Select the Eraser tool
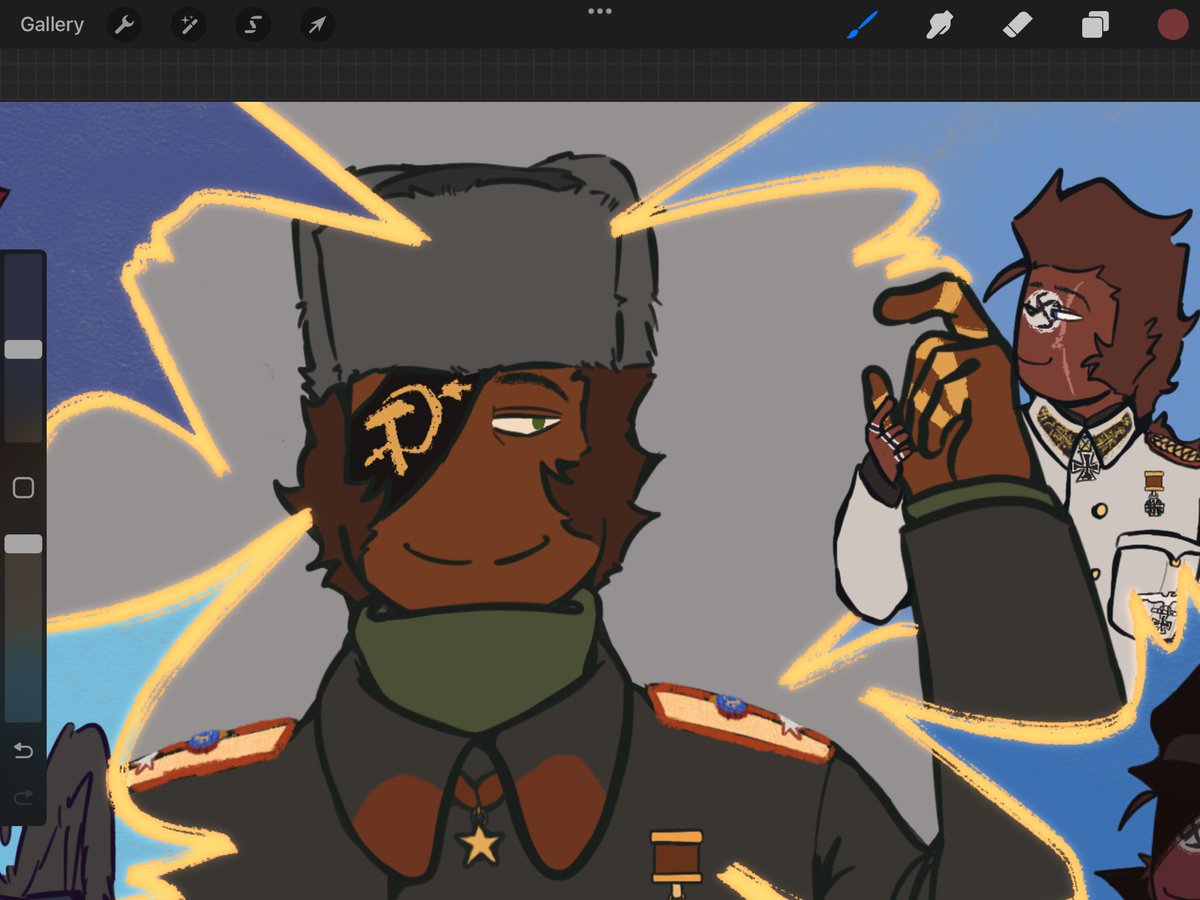 click(1017, 24)
